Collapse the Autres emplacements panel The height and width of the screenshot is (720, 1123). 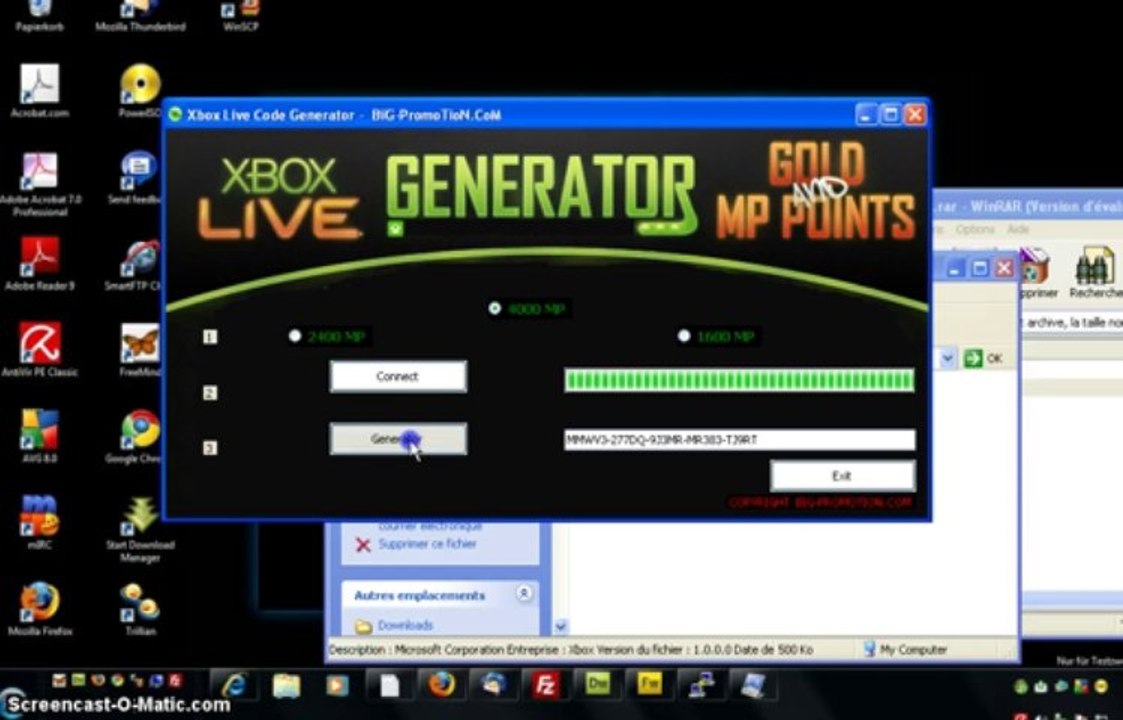tap(524, 594)
